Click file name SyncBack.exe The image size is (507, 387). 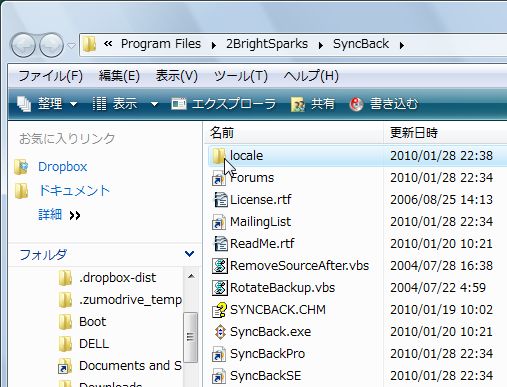coord(270,332)
